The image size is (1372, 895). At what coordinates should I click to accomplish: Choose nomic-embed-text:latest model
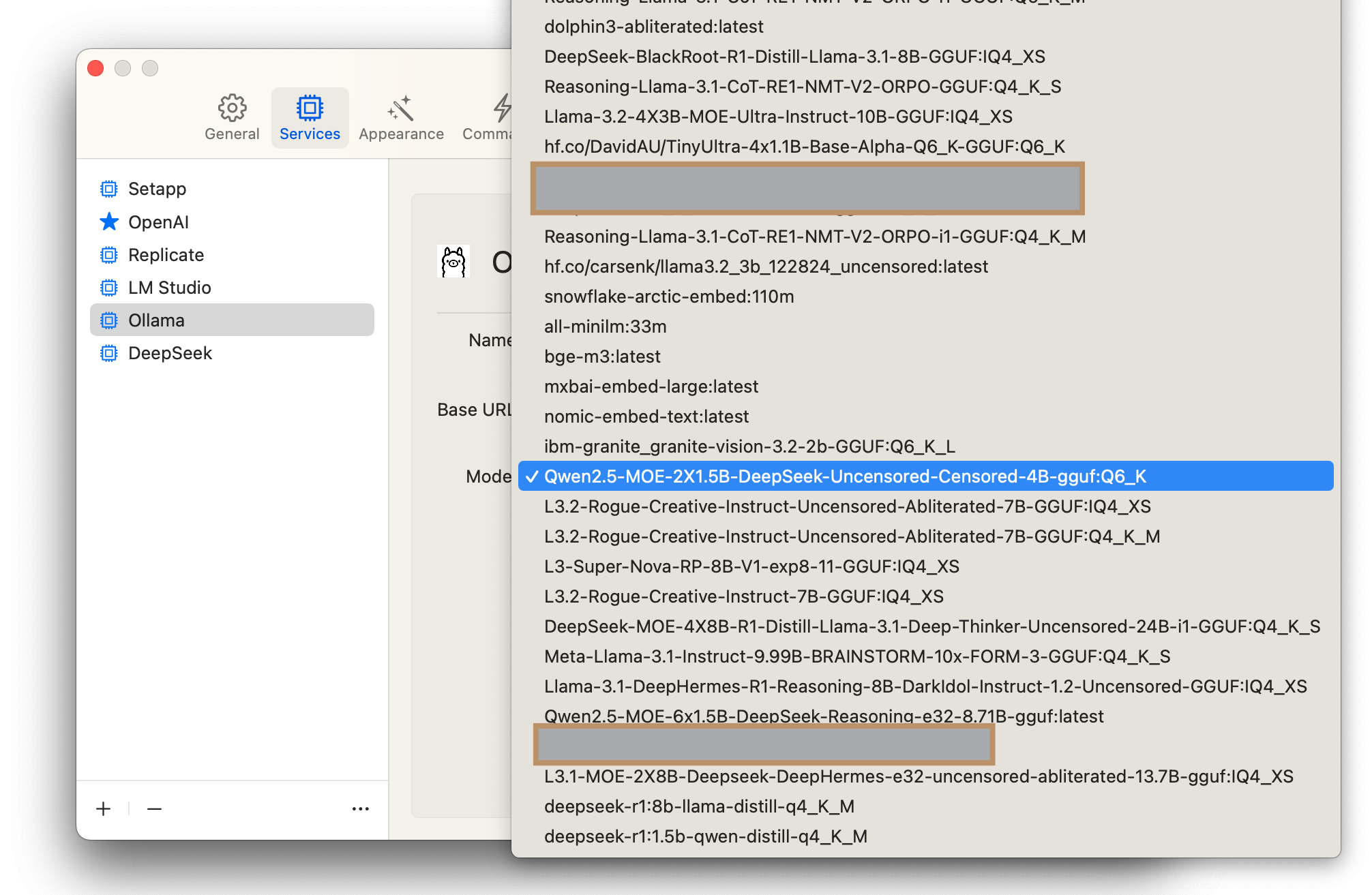[x=926, y=416]
